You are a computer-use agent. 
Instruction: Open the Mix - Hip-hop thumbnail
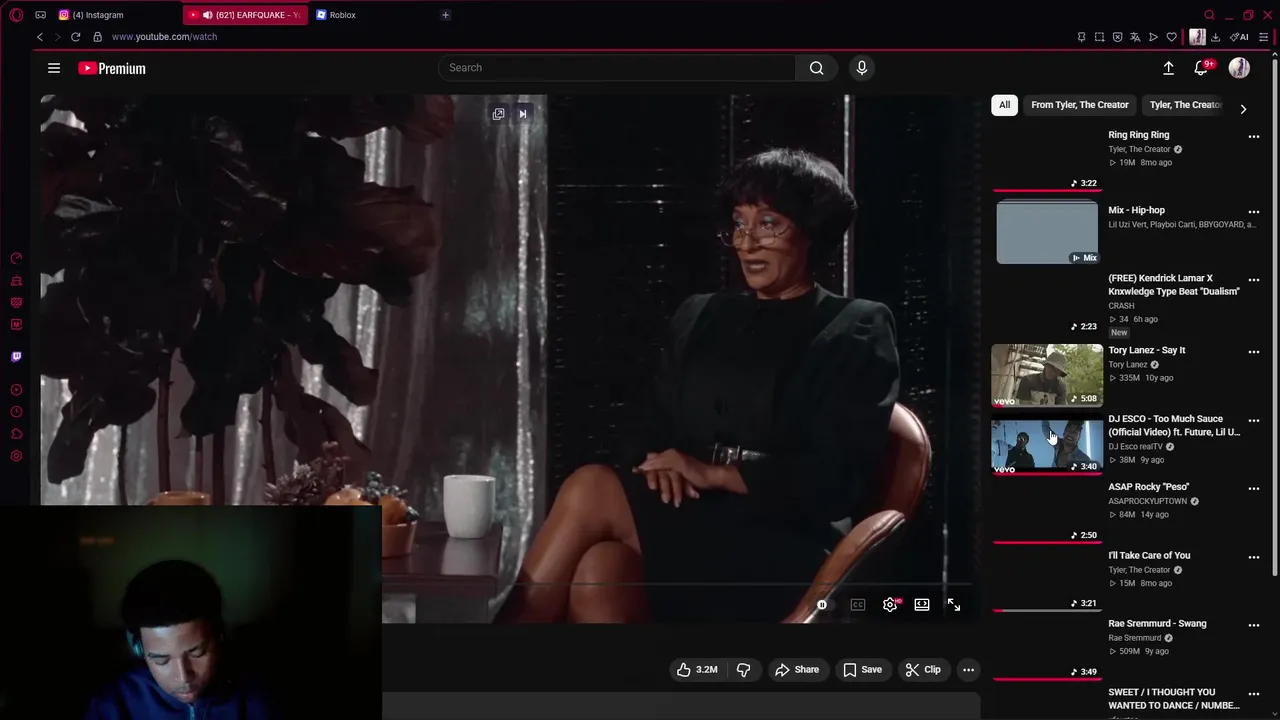click(1047, 232)
